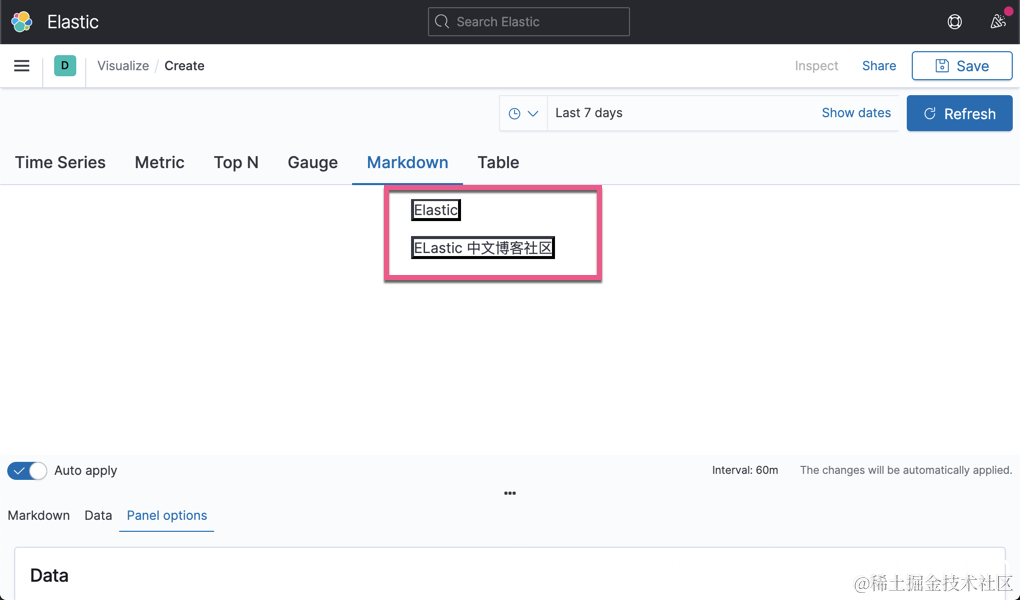Open the help menu lifebuoy icon
Image resolution: width=1020 pixels, height=600 pixels.
(x=954, y=21)
